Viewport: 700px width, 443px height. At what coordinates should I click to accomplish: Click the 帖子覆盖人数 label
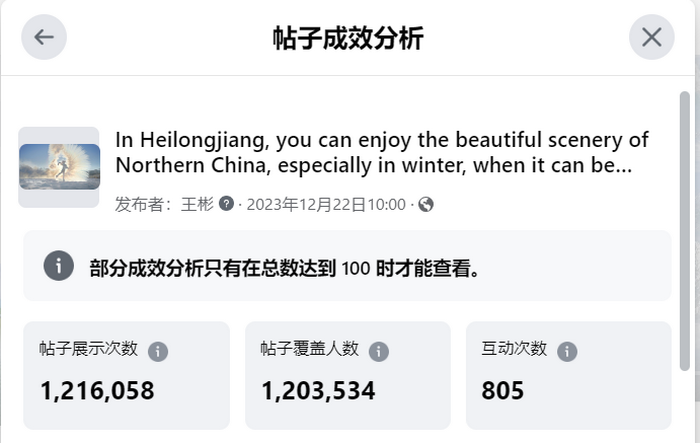pyautogui.click(x=309, y=349)
